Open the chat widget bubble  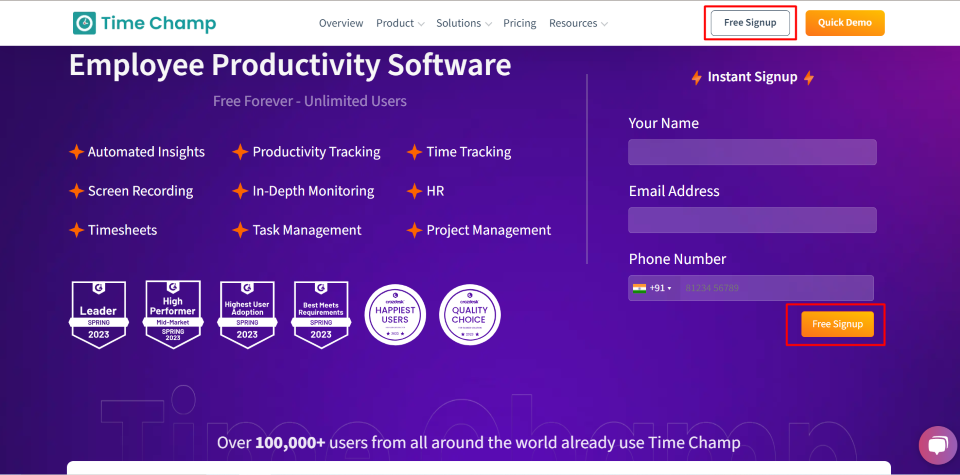pyautogui.click(x=937, y=445)
